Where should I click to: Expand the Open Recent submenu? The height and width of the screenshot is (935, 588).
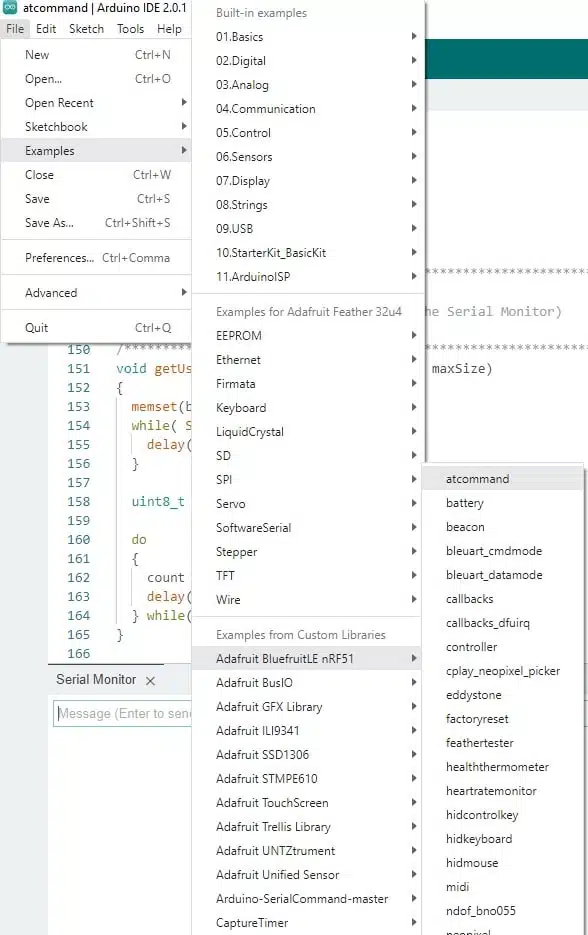coord(96,103)
